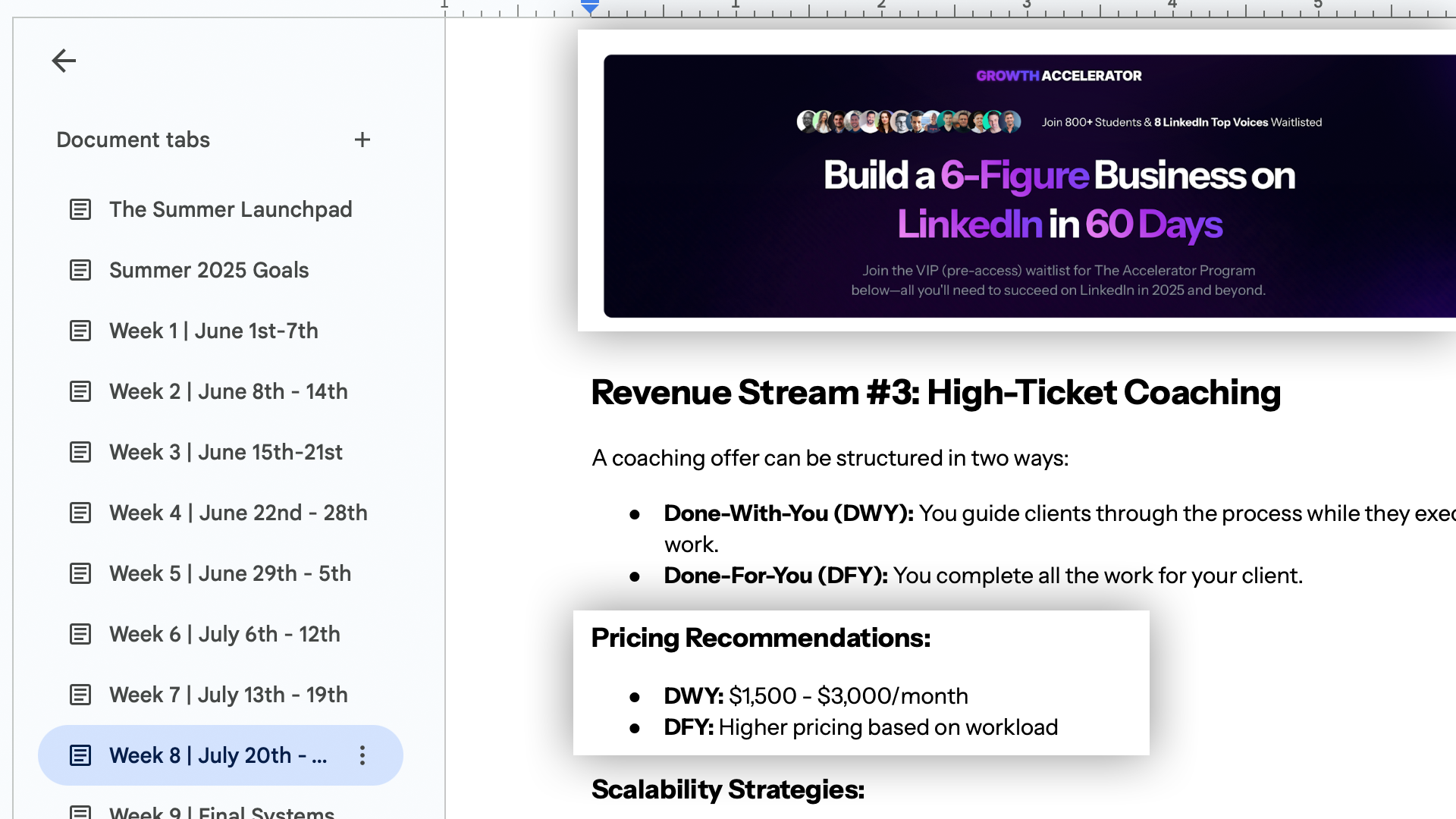
Task: Click the page icon beside Week 7 tab
Action: click(80, 695)
